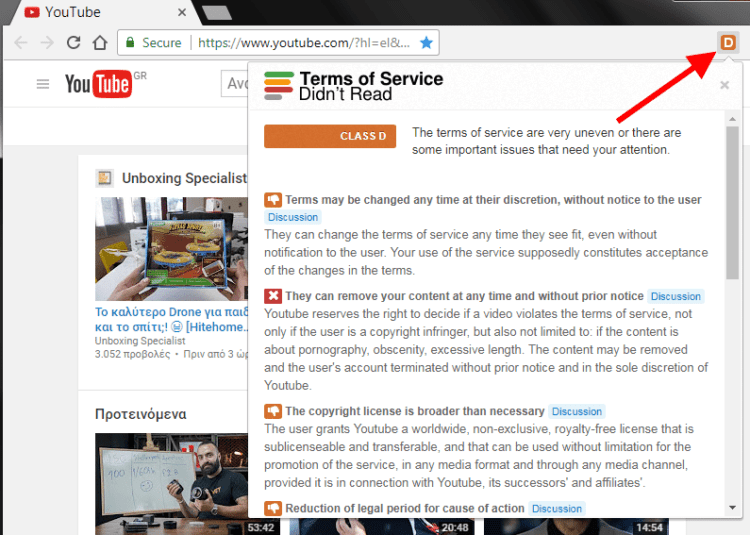Click thumbs-down icon beside 'Terms may be changed'

(x=273, y=199)
